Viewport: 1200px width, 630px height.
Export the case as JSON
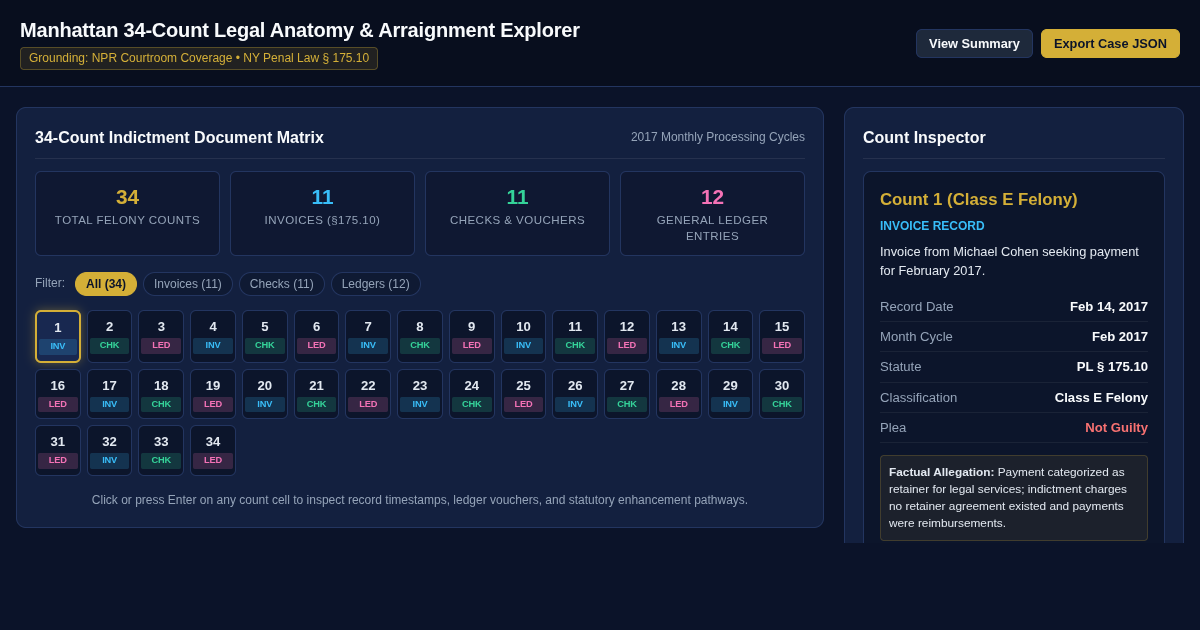click(x=1110, y=43)
